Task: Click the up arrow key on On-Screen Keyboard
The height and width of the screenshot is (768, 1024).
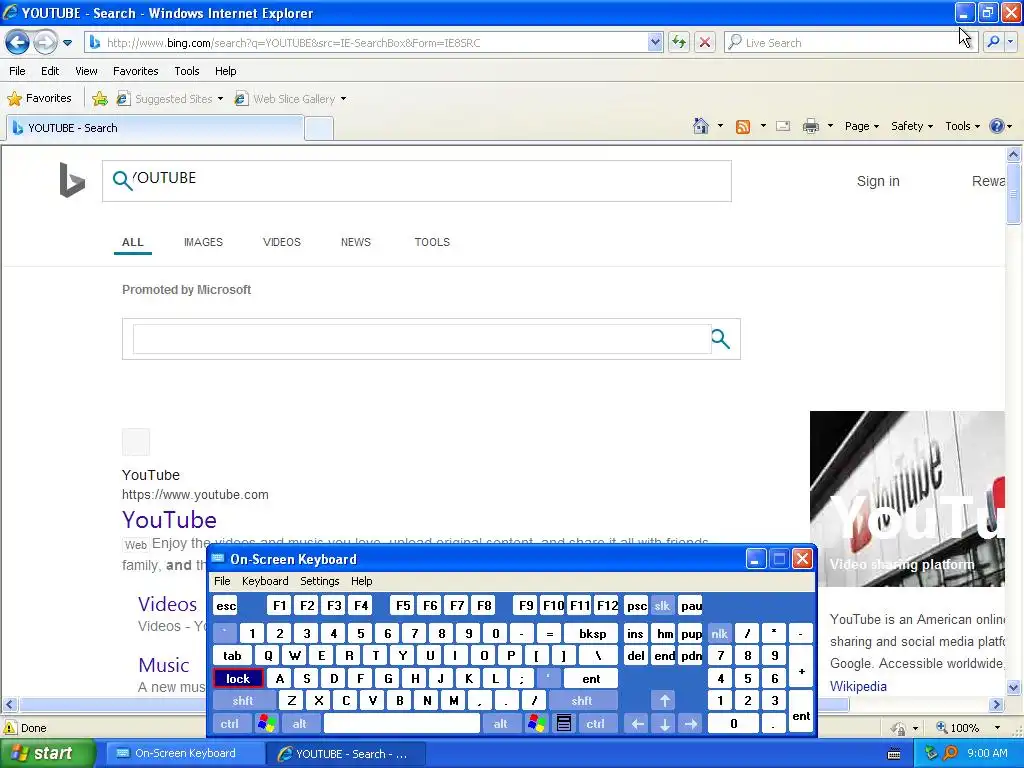Action: [x=664, y=701]
